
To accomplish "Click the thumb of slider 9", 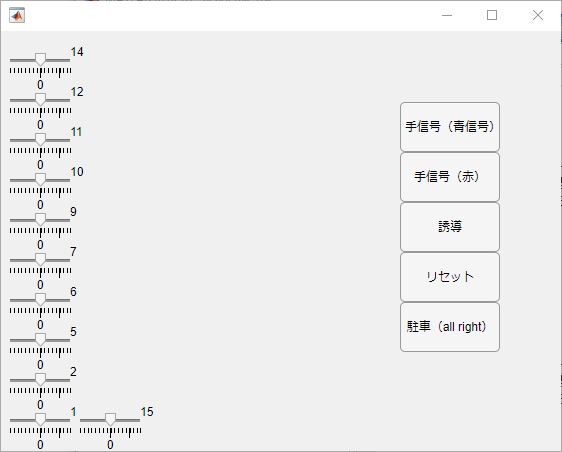I will click(41, 220).
